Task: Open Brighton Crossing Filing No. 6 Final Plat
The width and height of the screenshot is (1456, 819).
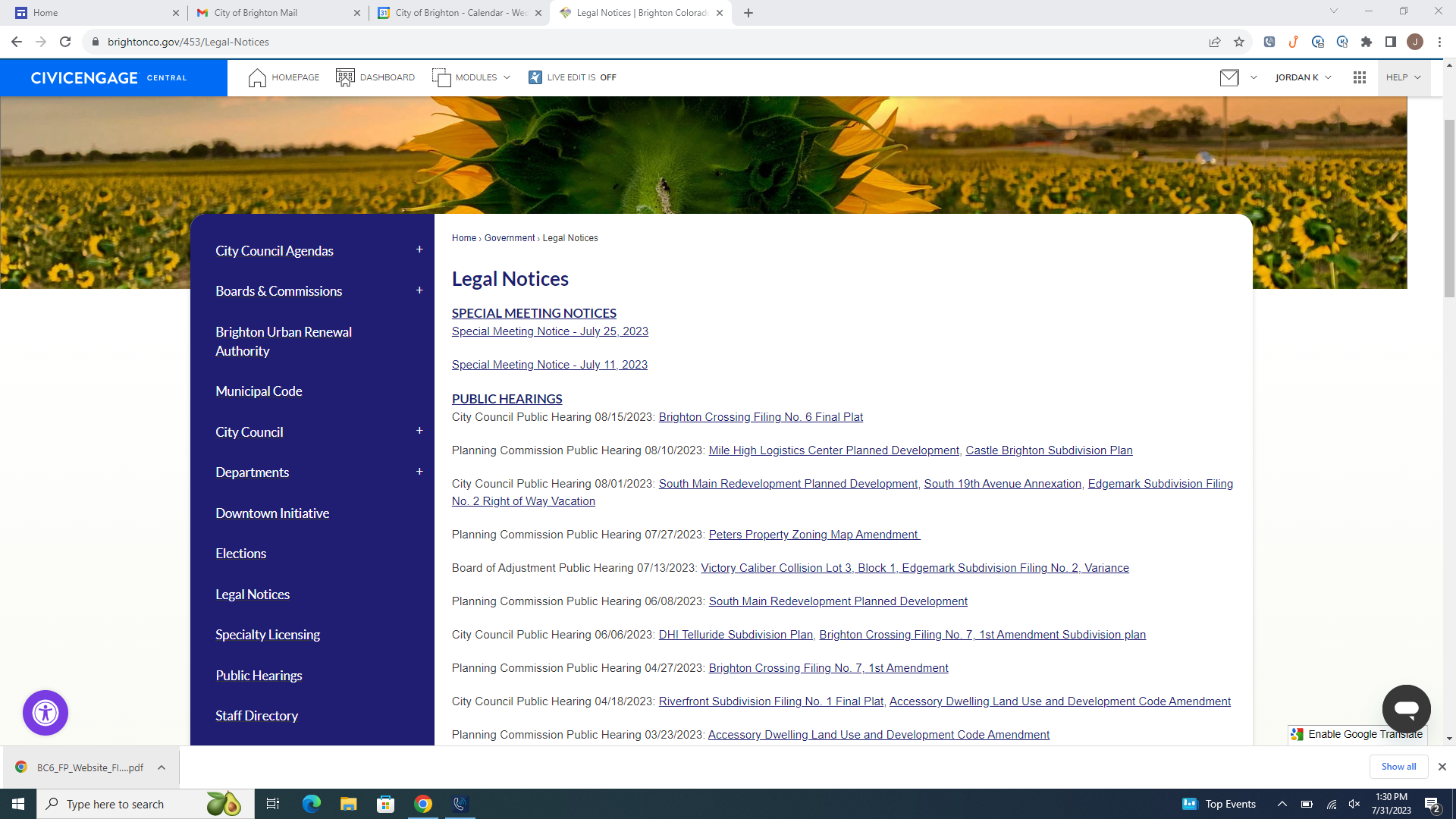Action: pos(761,417)
